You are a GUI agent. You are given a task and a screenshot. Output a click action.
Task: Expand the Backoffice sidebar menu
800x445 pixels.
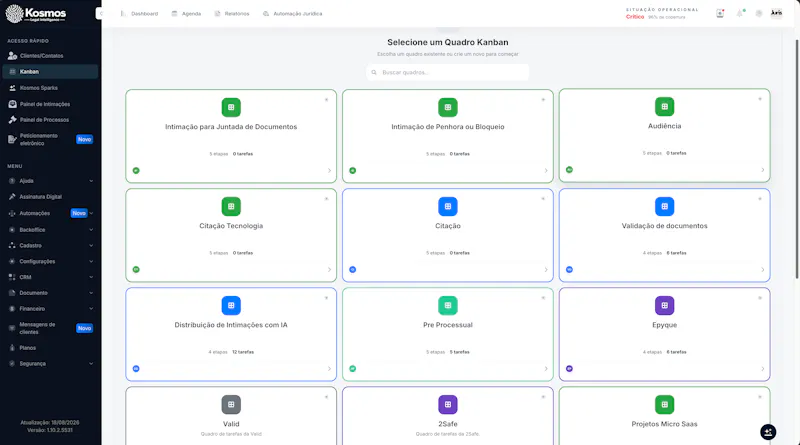coord(51,230)
